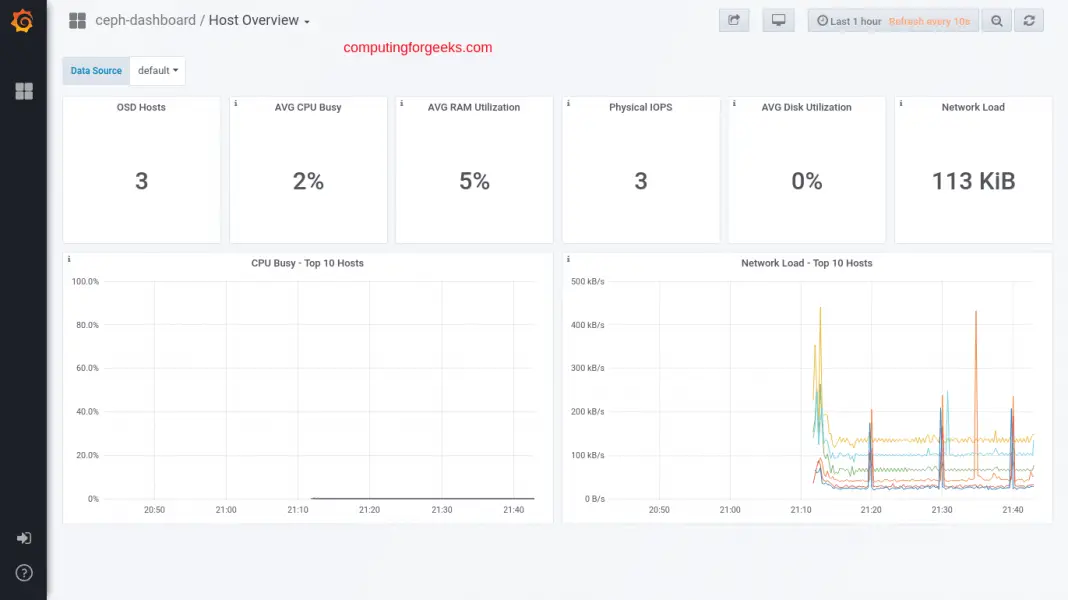Image resolution: width=1068 pixels, height=600 pixels.
Task: Click the Sign in icon in sidebar
Action: pos(24,538)
